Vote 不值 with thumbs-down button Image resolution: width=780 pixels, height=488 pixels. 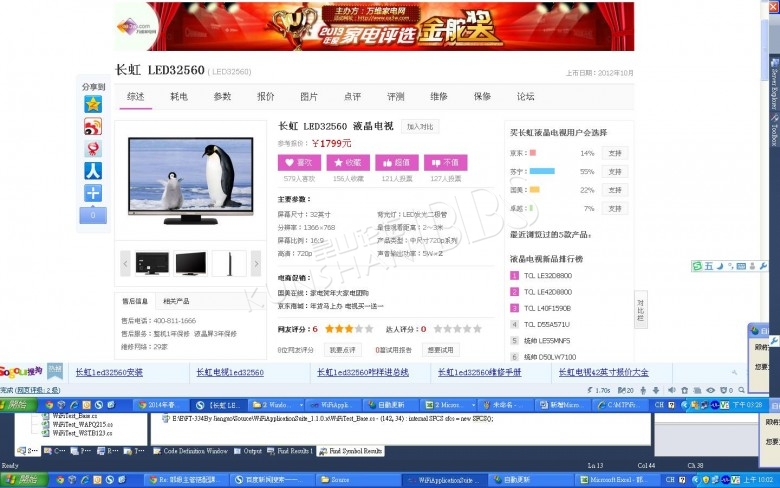(x=445, y=163)
